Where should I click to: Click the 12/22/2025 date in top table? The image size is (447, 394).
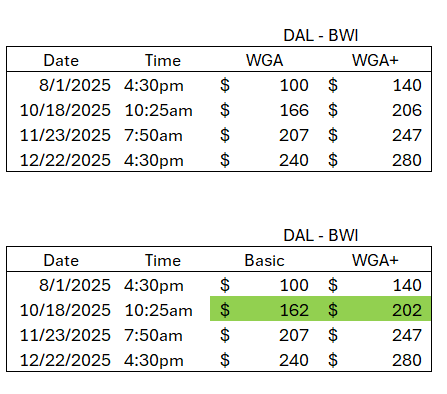pos(65,160)
